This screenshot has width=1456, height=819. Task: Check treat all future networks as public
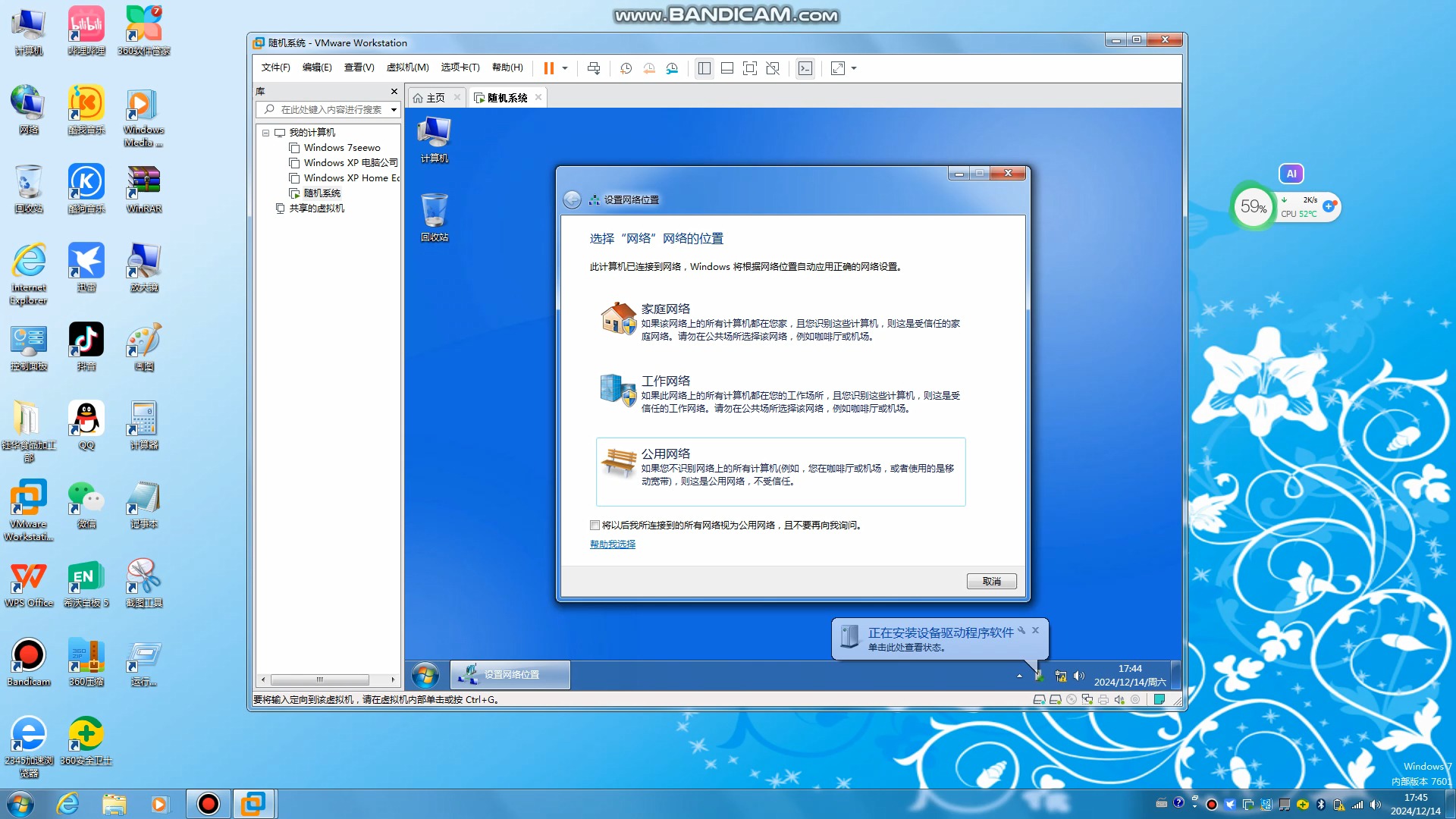[595, 525]
